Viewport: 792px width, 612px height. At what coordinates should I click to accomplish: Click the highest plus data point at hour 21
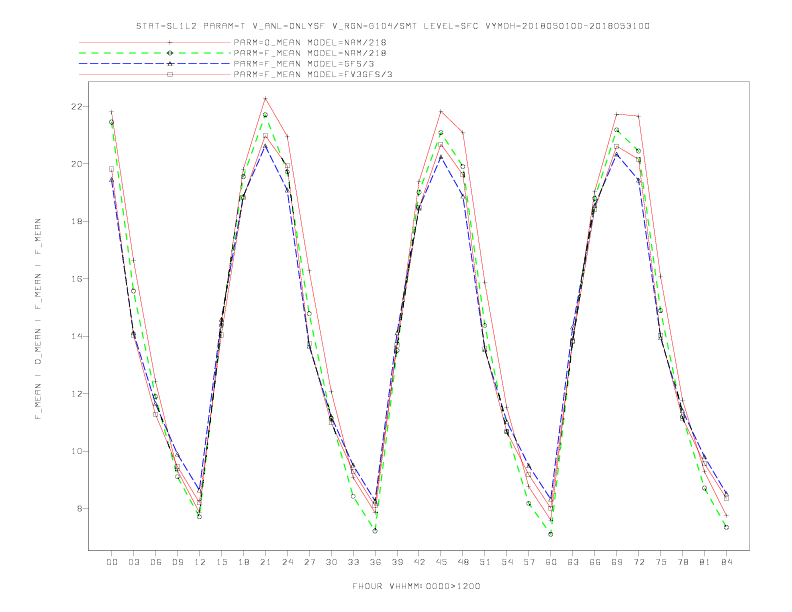265,98
